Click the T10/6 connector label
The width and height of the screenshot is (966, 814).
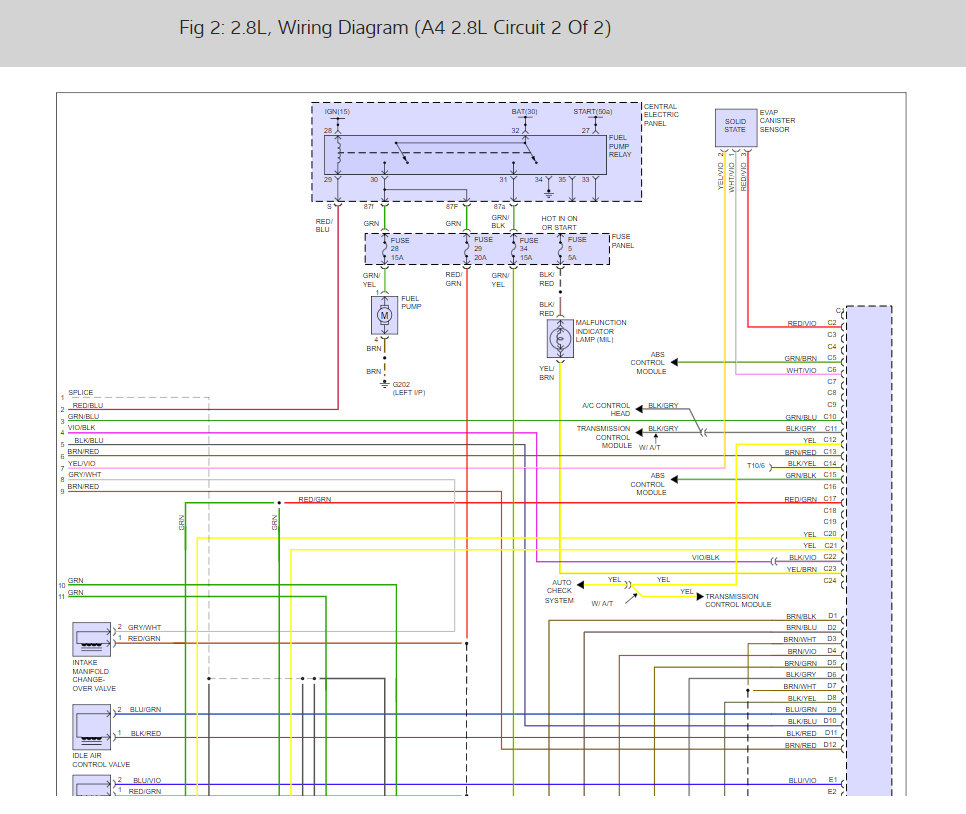[756, 465]
